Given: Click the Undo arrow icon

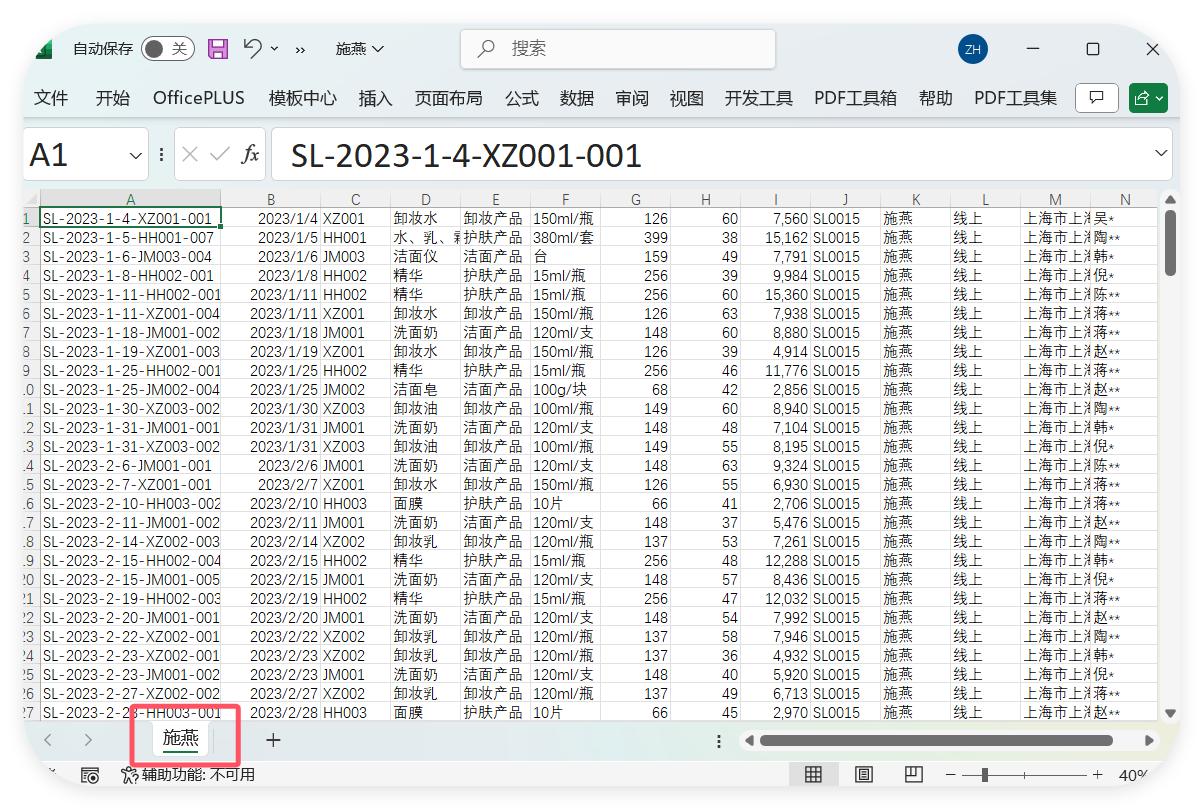Looking at the screenshot, I should (x=252, y=48).
